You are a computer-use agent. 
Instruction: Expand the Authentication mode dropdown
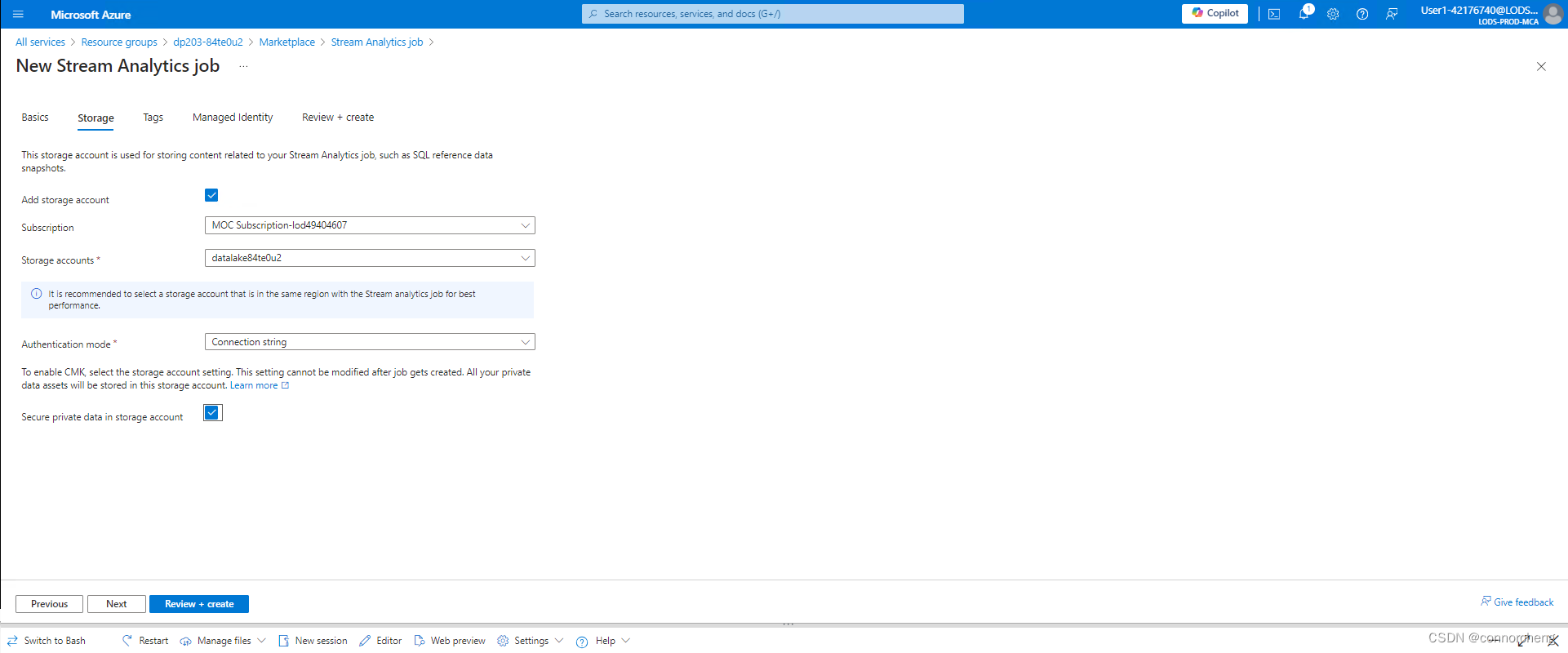click(370, 342)
